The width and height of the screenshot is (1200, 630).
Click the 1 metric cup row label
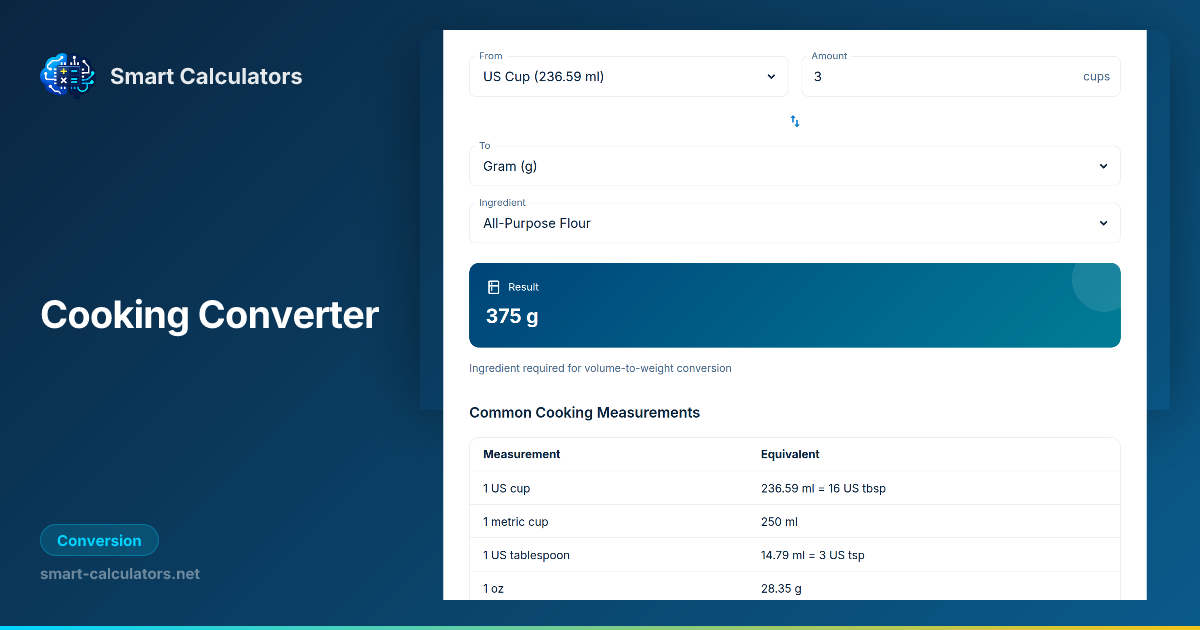[x=516, y=522]
